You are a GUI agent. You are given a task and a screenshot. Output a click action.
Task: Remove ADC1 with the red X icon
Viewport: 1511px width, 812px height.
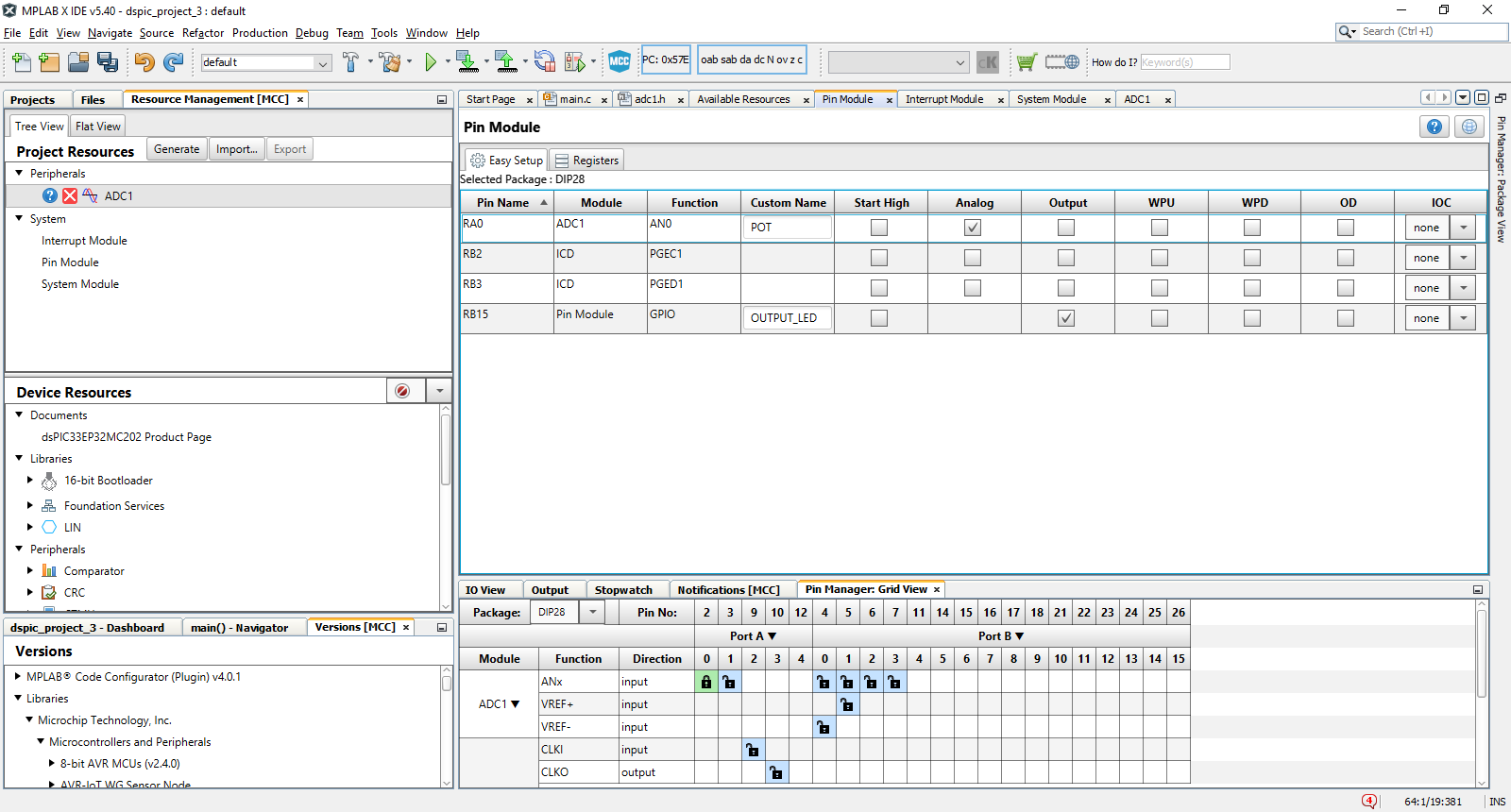click(70, 195)
